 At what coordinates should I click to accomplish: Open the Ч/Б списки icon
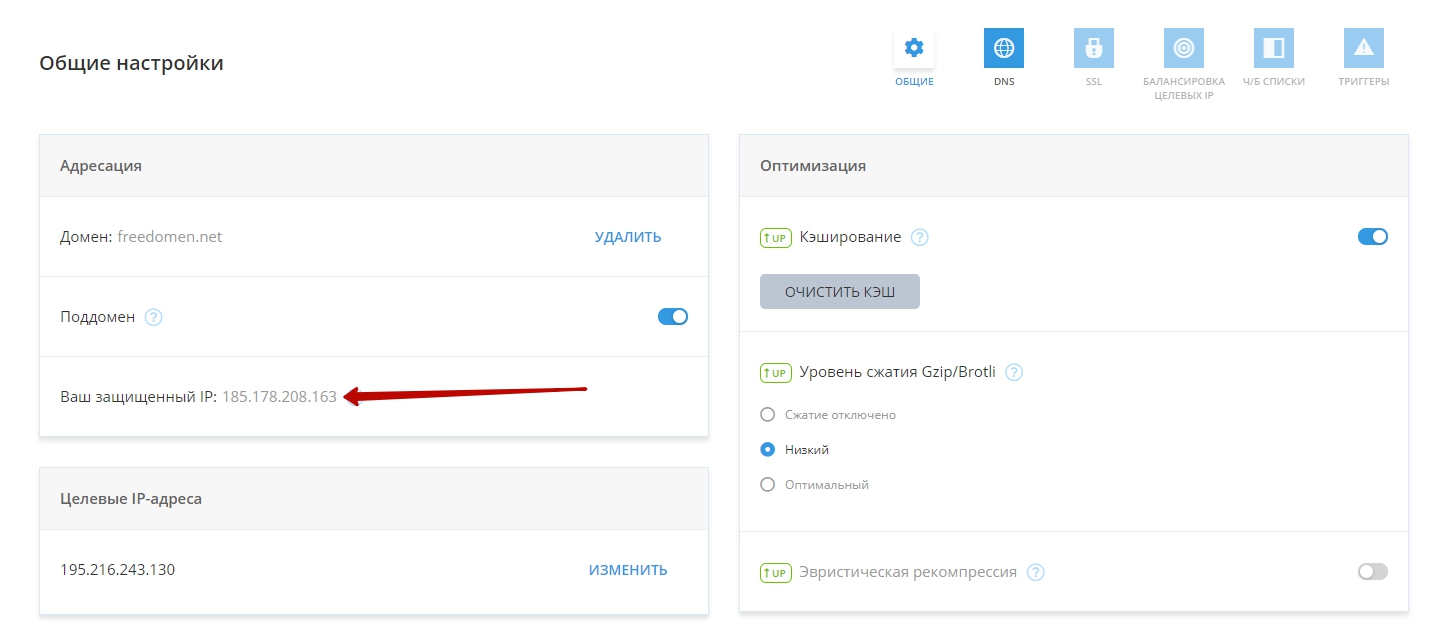(x=1273, y=48)
